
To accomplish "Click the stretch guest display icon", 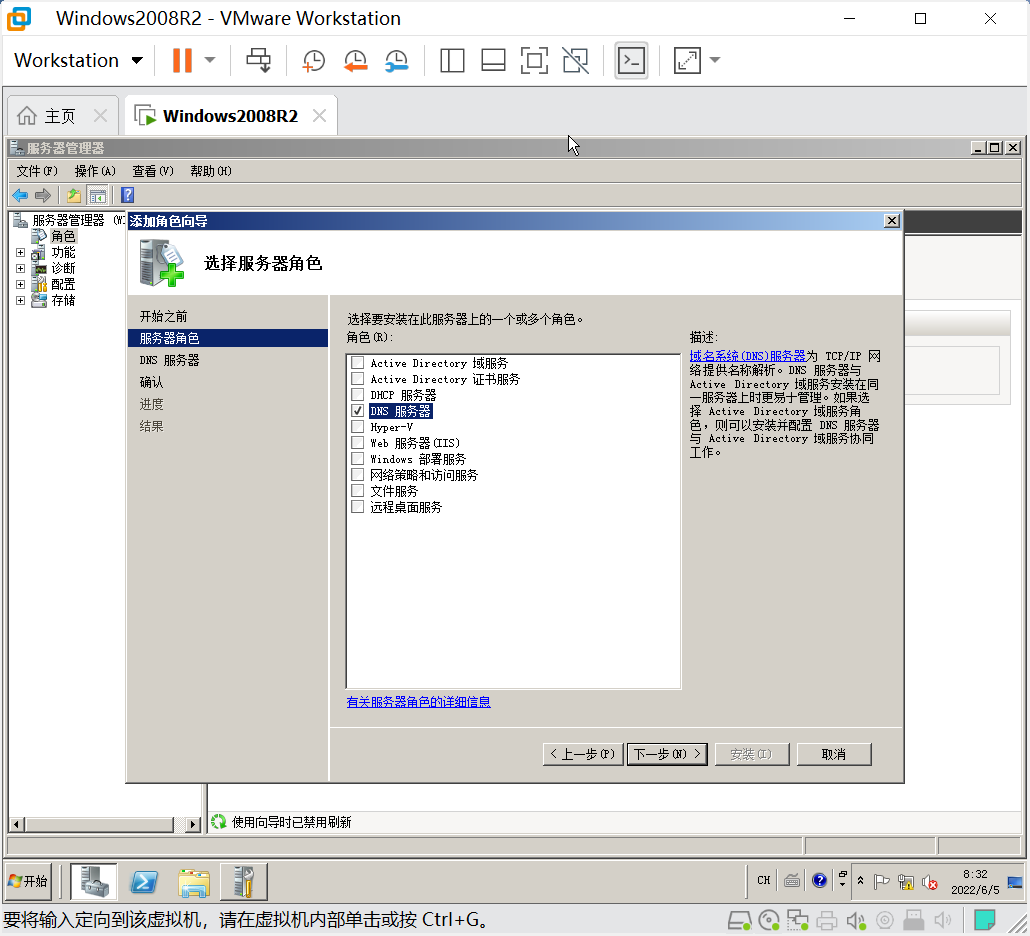I will point(687,60).
